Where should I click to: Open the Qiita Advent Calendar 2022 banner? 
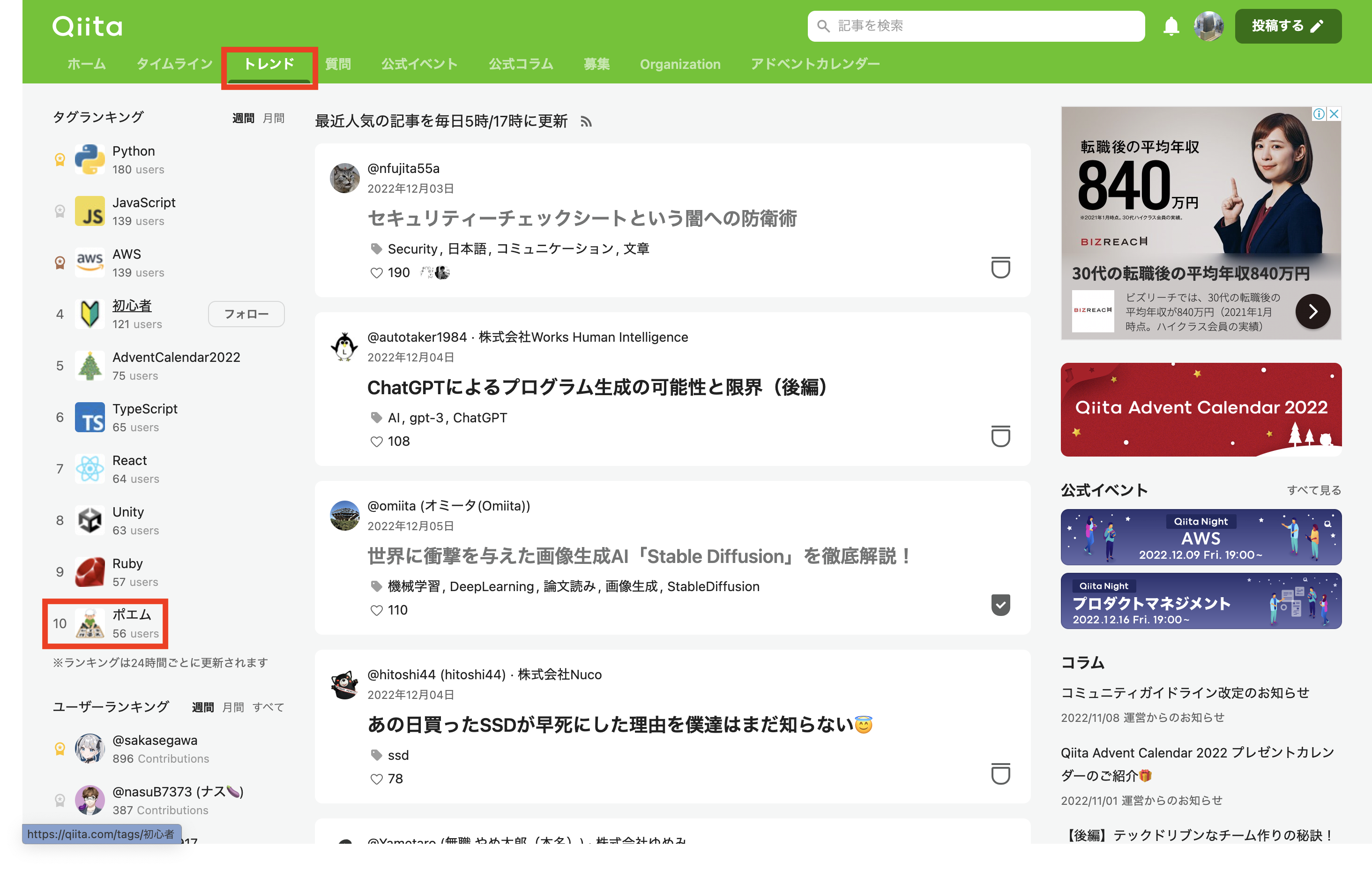1200,409
